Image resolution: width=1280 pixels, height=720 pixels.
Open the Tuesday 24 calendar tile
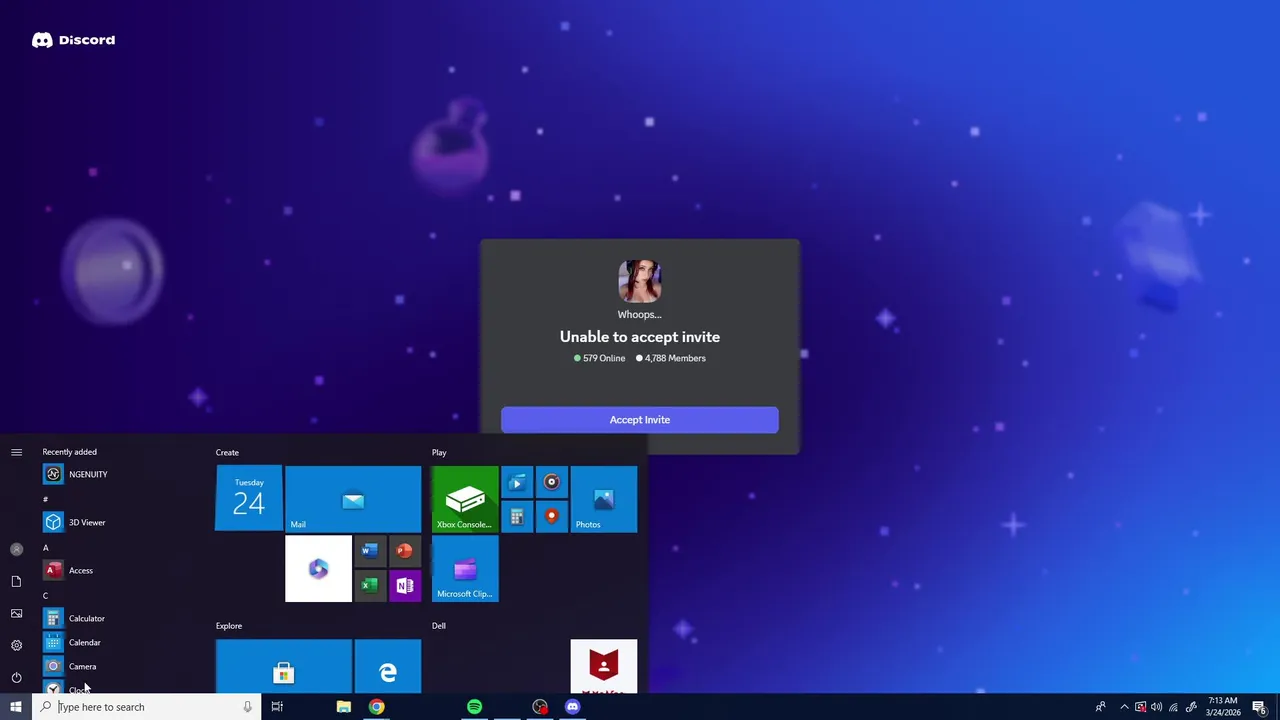[x=249, y=499]
